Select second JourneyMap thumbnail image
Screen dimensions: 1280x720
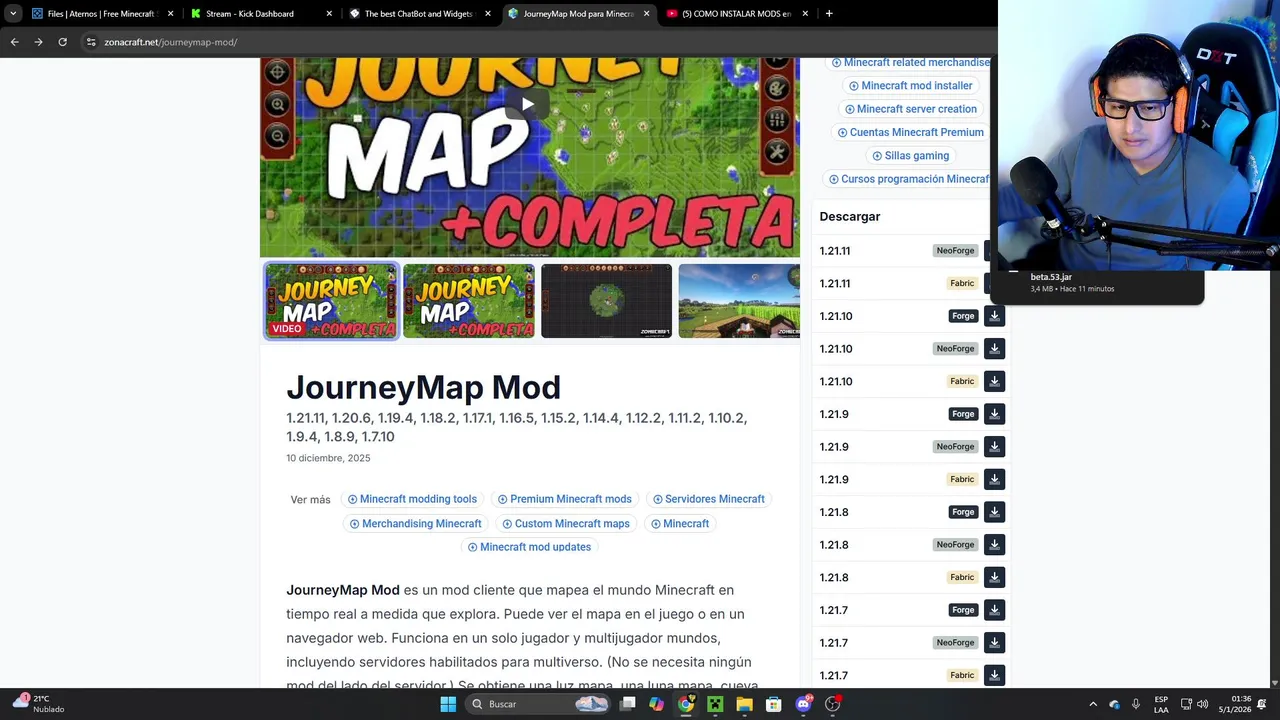tap(469, 301)
